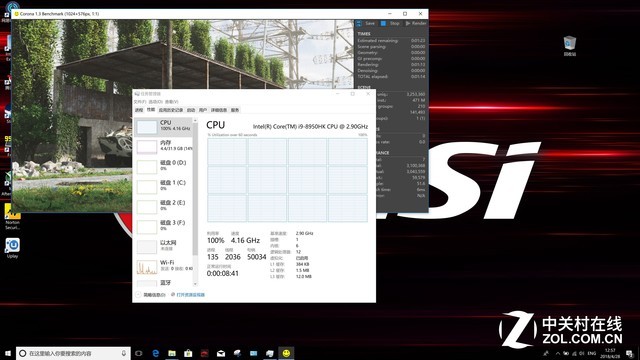
Task: Click the Stop button in Corona Benchmark
Action: click(390, 23)
